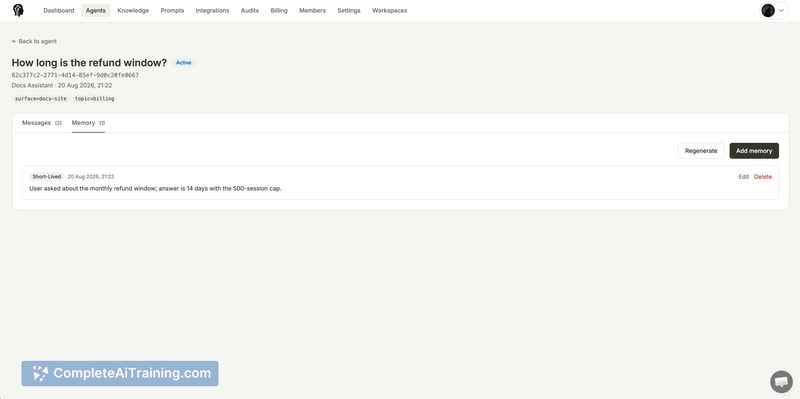The width and height of the screenshot is (800, 399).
Task: Go to Billing in the navigation
Action: (x=279, y=10)
